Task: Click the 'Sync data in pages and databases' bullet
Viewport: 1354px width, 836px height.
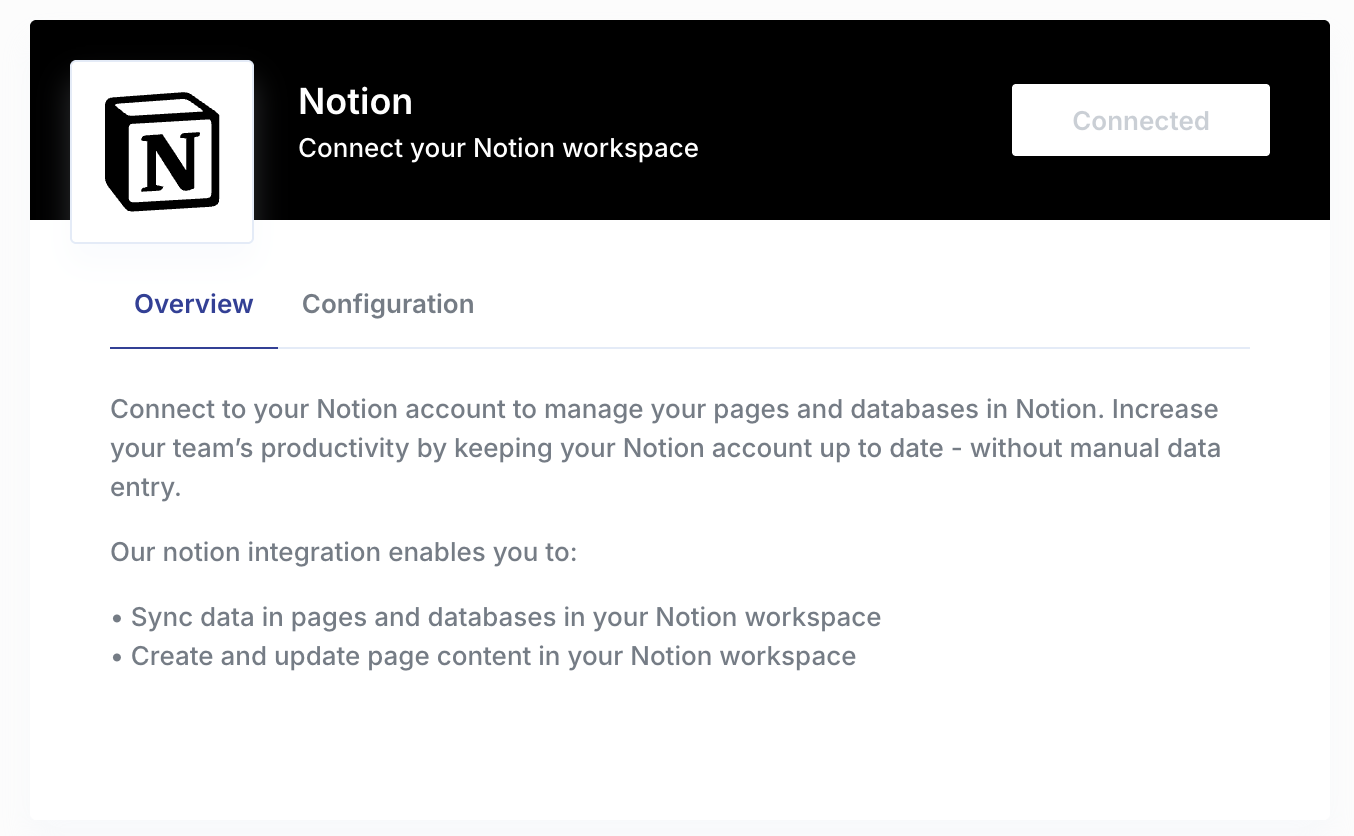Action: [496, 617]
